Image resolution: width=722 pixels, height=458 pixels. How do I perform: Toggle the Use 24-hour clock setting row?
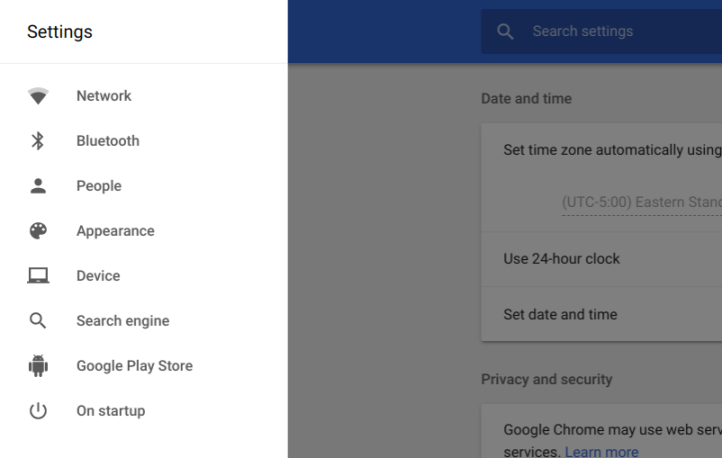(601, 259)
